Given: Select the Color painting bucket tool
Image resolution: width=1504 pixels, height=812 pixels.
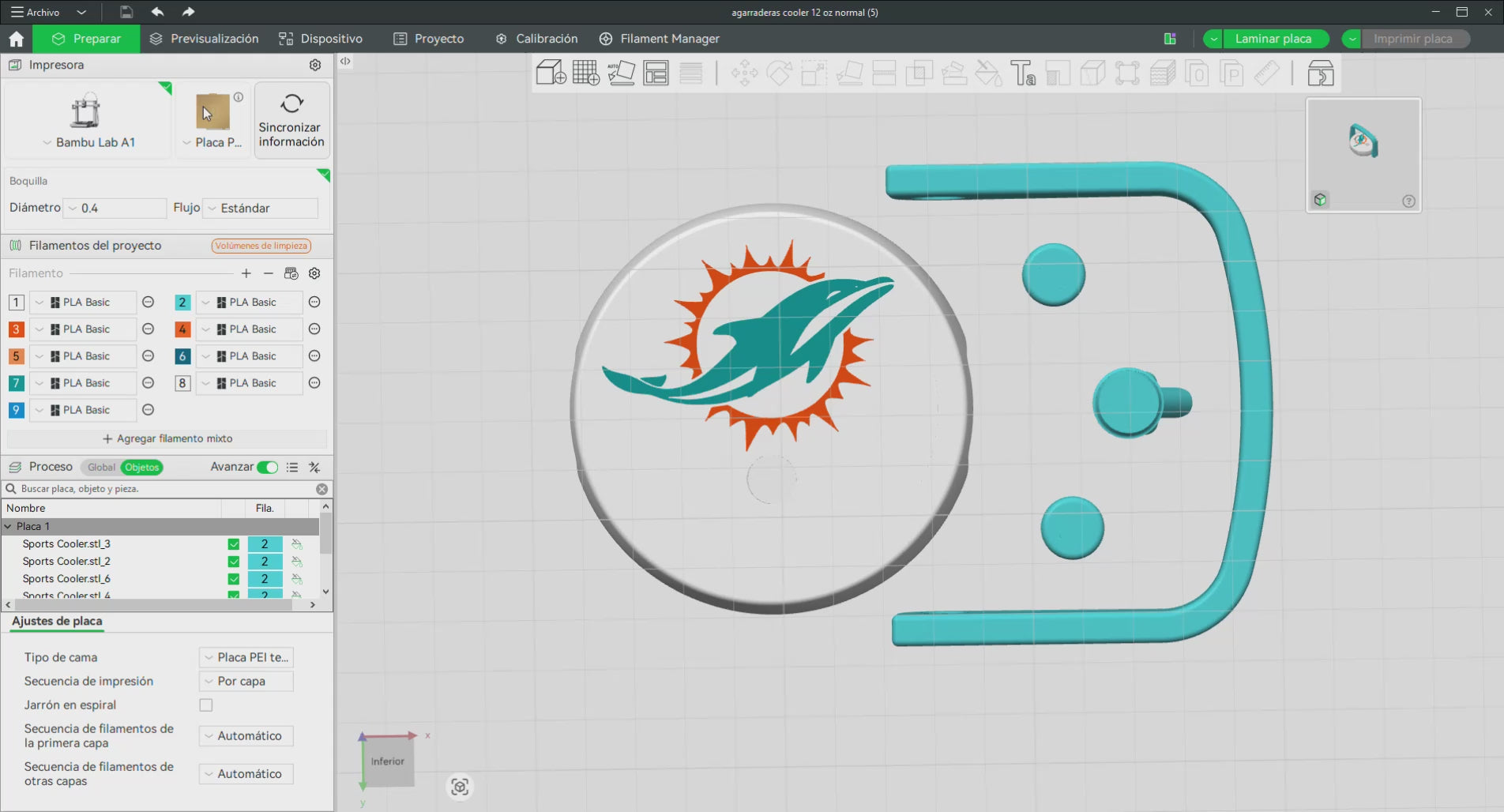Looking at the screenshot, I should [988, 73].
